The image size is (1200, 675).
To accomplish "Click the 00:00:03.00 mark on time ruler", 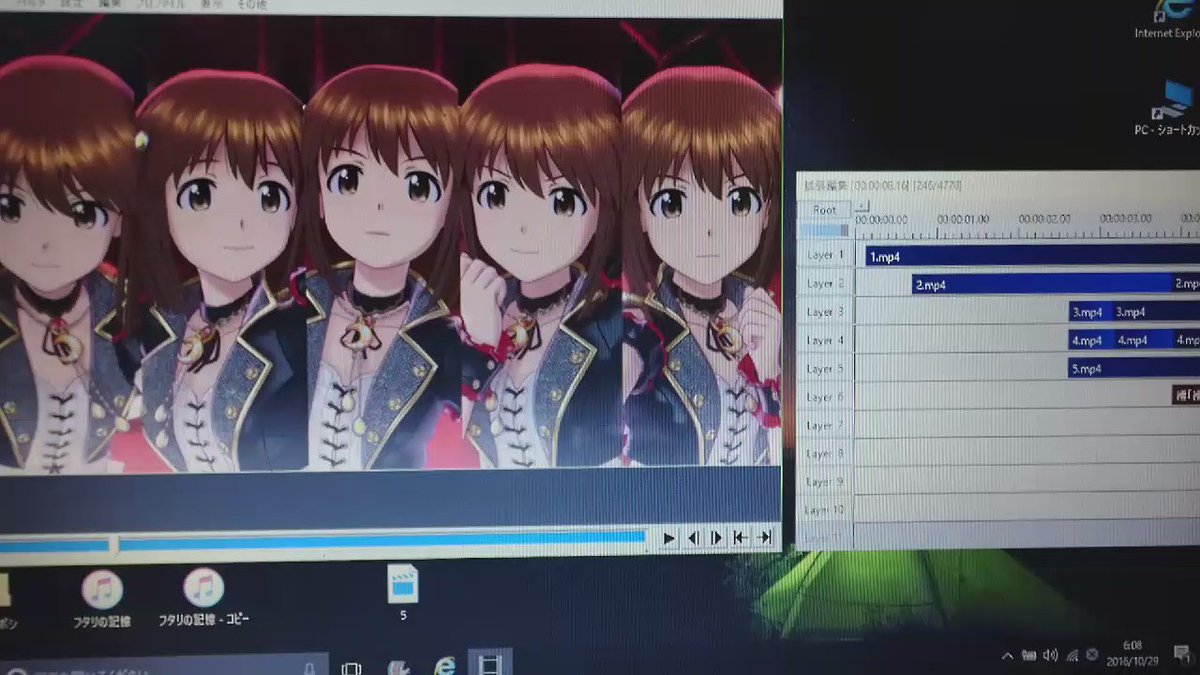I will 1126,218.
